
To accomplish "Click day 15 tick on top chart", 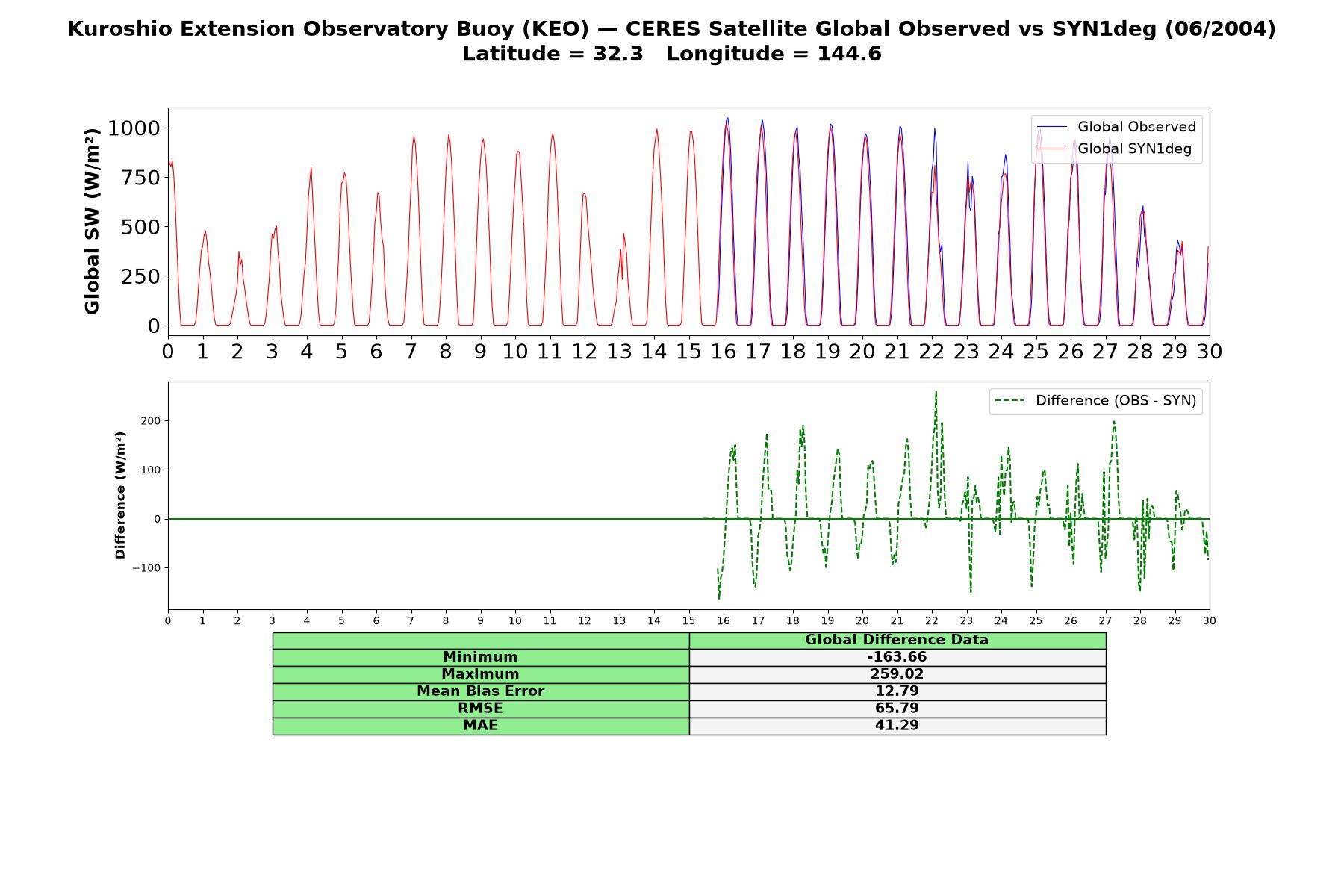I will coord(688,352).
